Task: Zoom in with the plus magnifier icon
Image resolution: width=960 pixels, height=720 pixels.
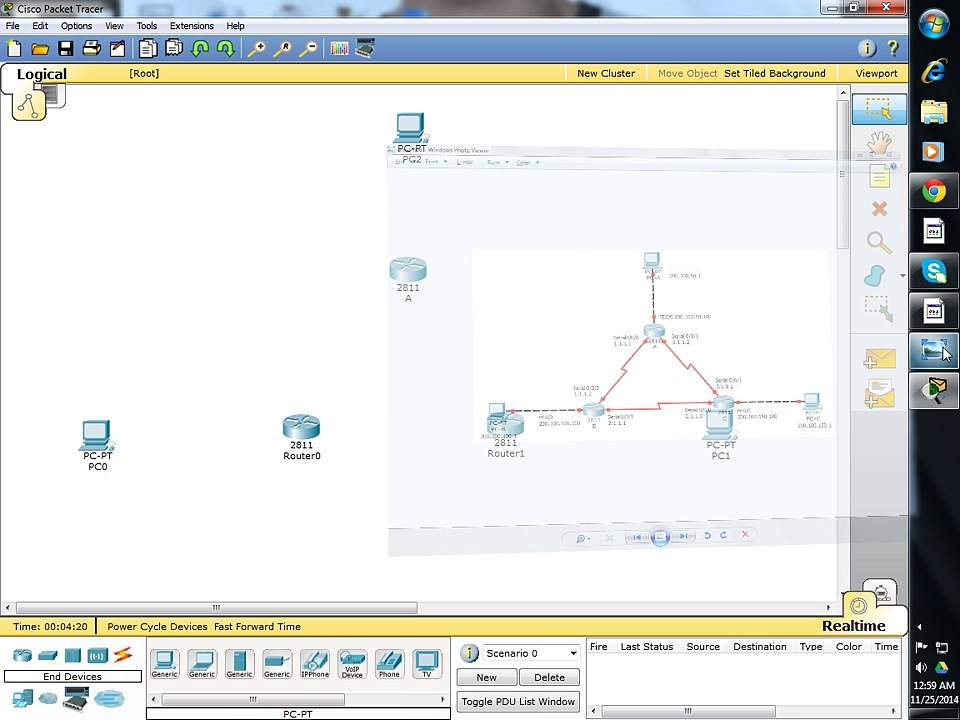Action: 257,48
